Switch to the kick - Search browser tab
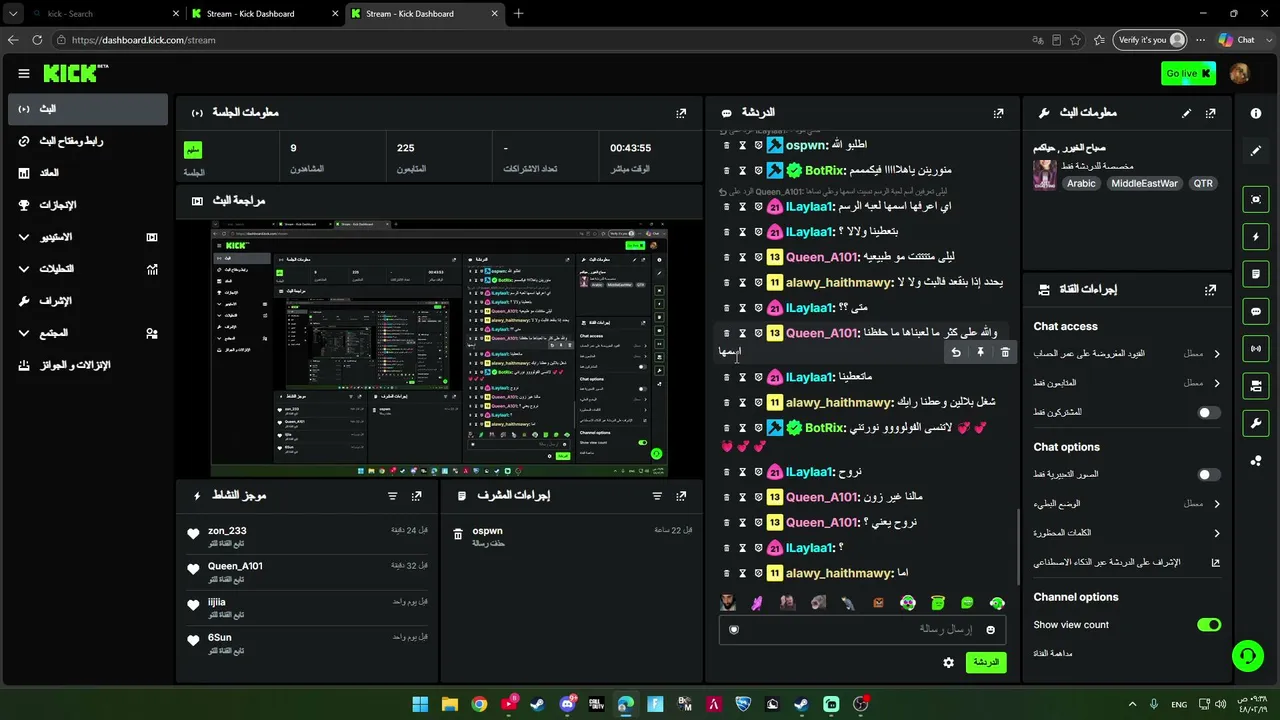The height and width of the screenshot is (720, 1280). point(104,14)
